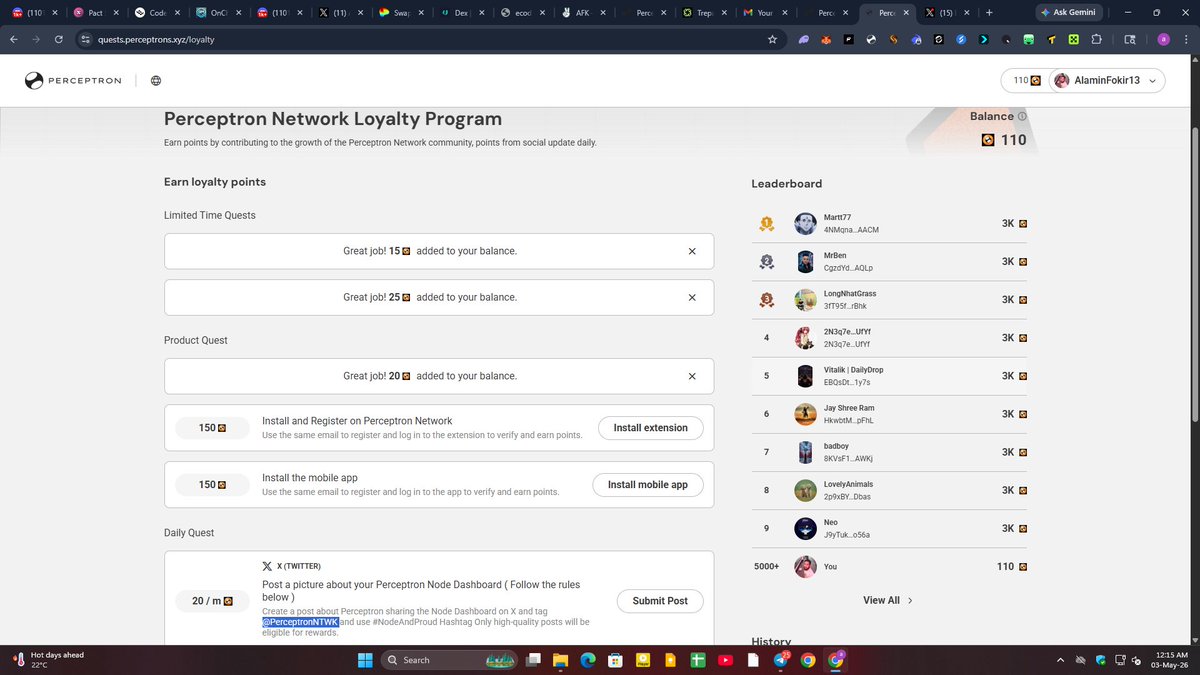Click the Vitalik | DailyDrop leaderboard name
The height and width of the screenshot is (675, 1200).
click(x=853, y=370)
